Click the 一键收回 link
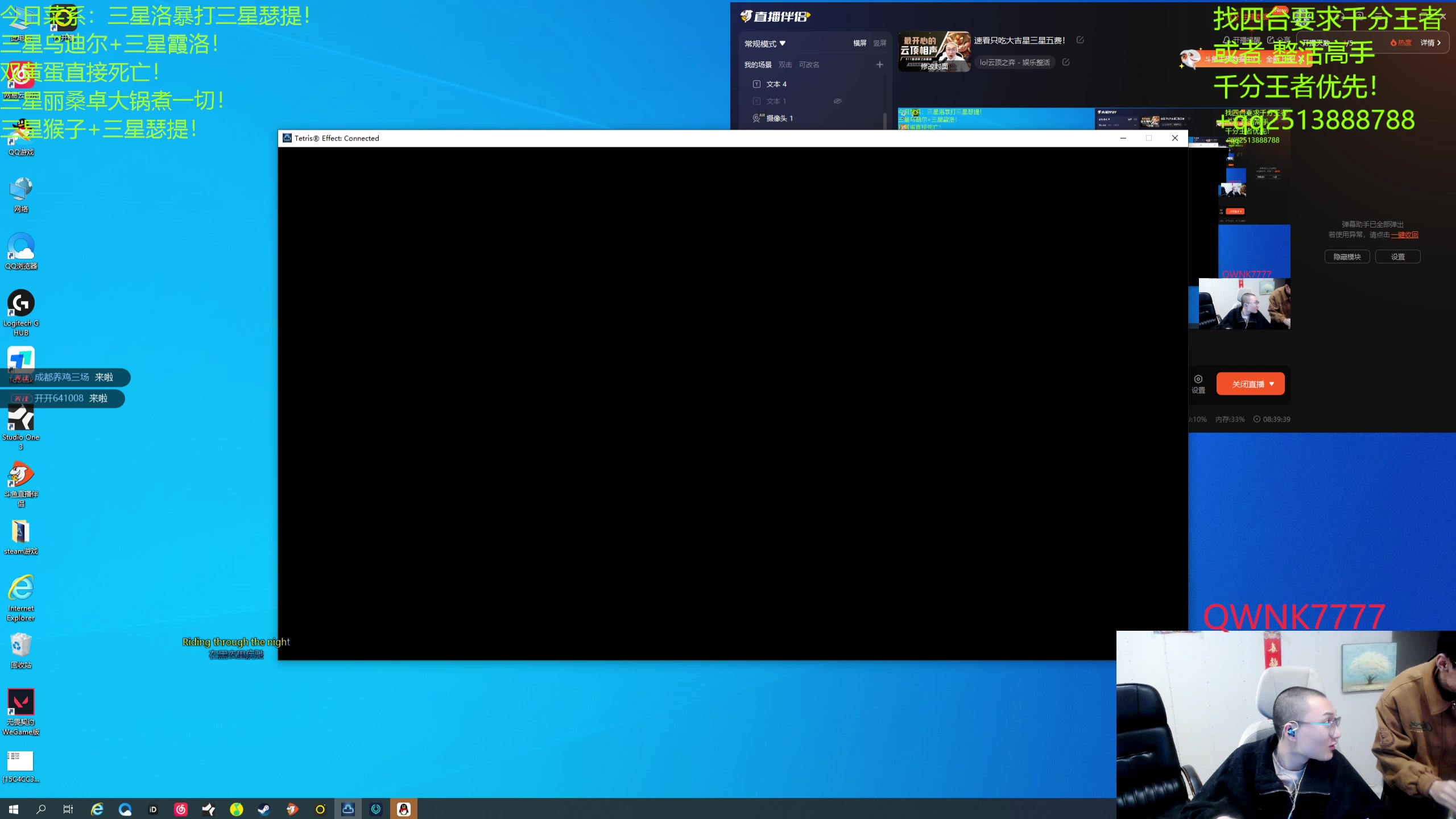 (x=1404, y=235)
